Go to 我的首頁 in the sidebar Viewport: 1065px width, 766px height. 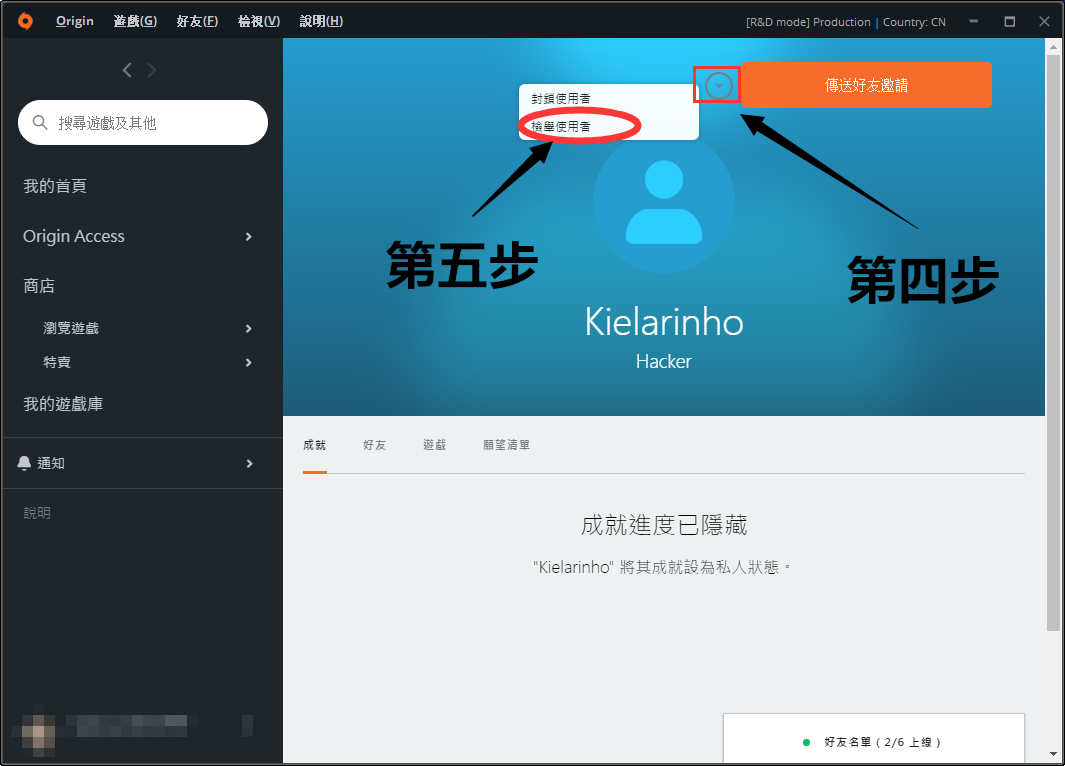(x=55, y=186)
